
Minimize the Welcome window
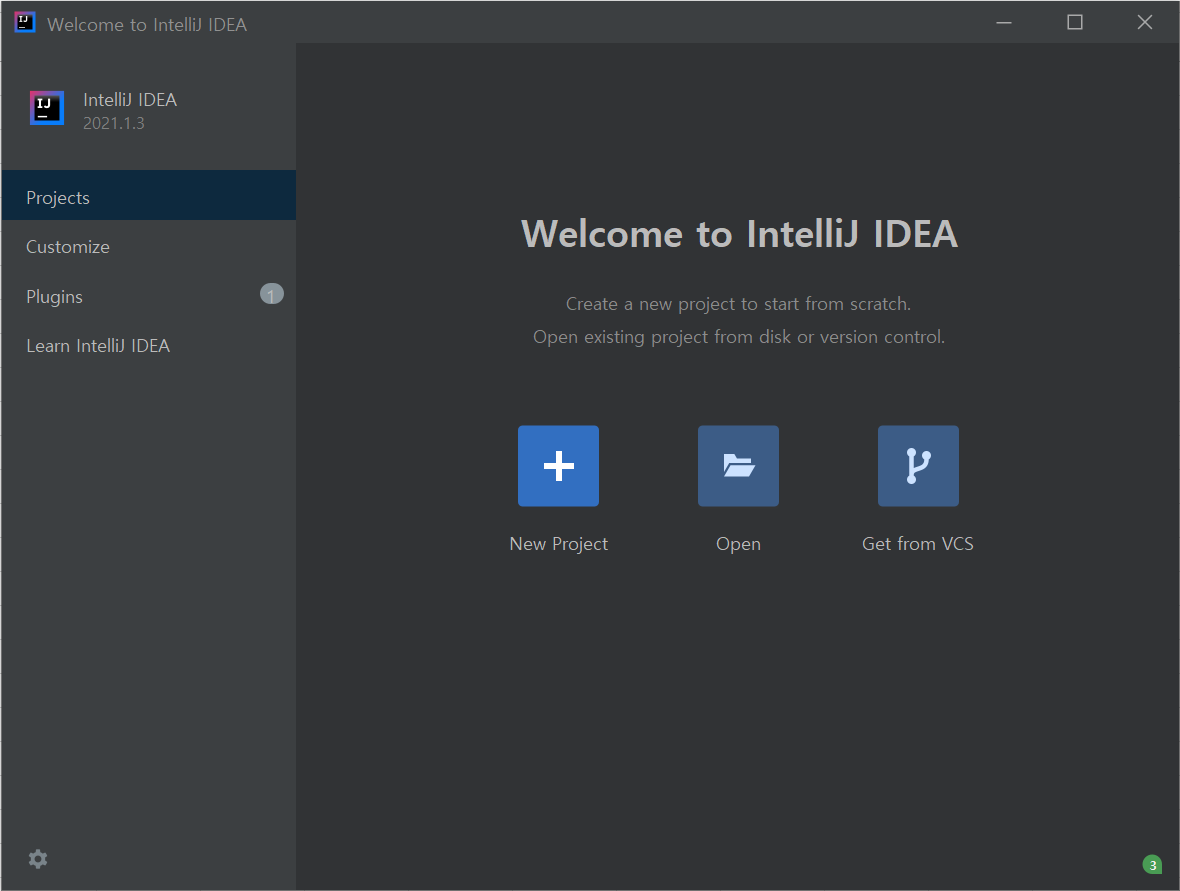pos(1004,23)
